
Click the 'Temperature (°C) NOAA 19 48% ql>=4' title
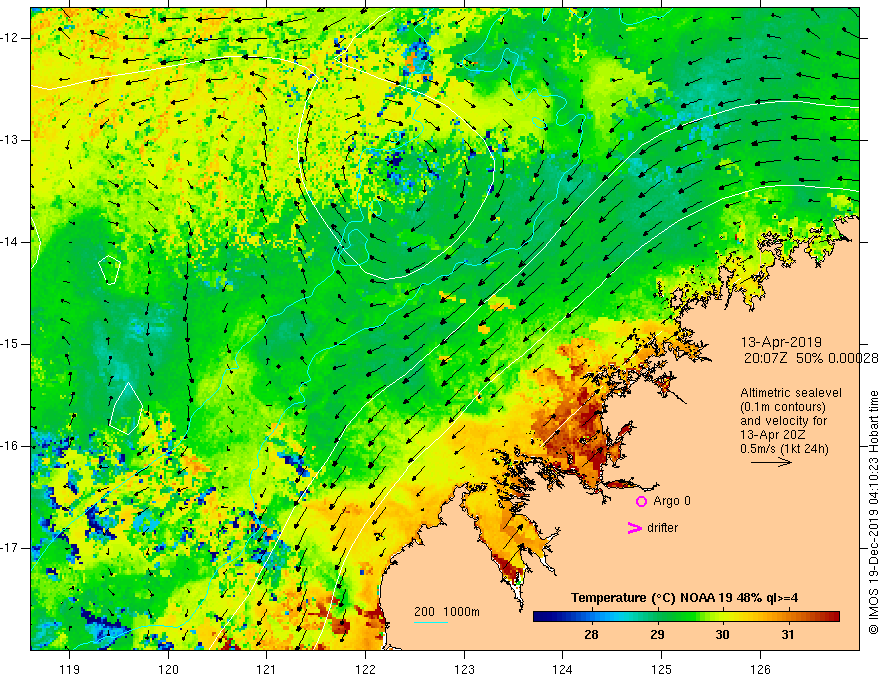pos(684,598)
